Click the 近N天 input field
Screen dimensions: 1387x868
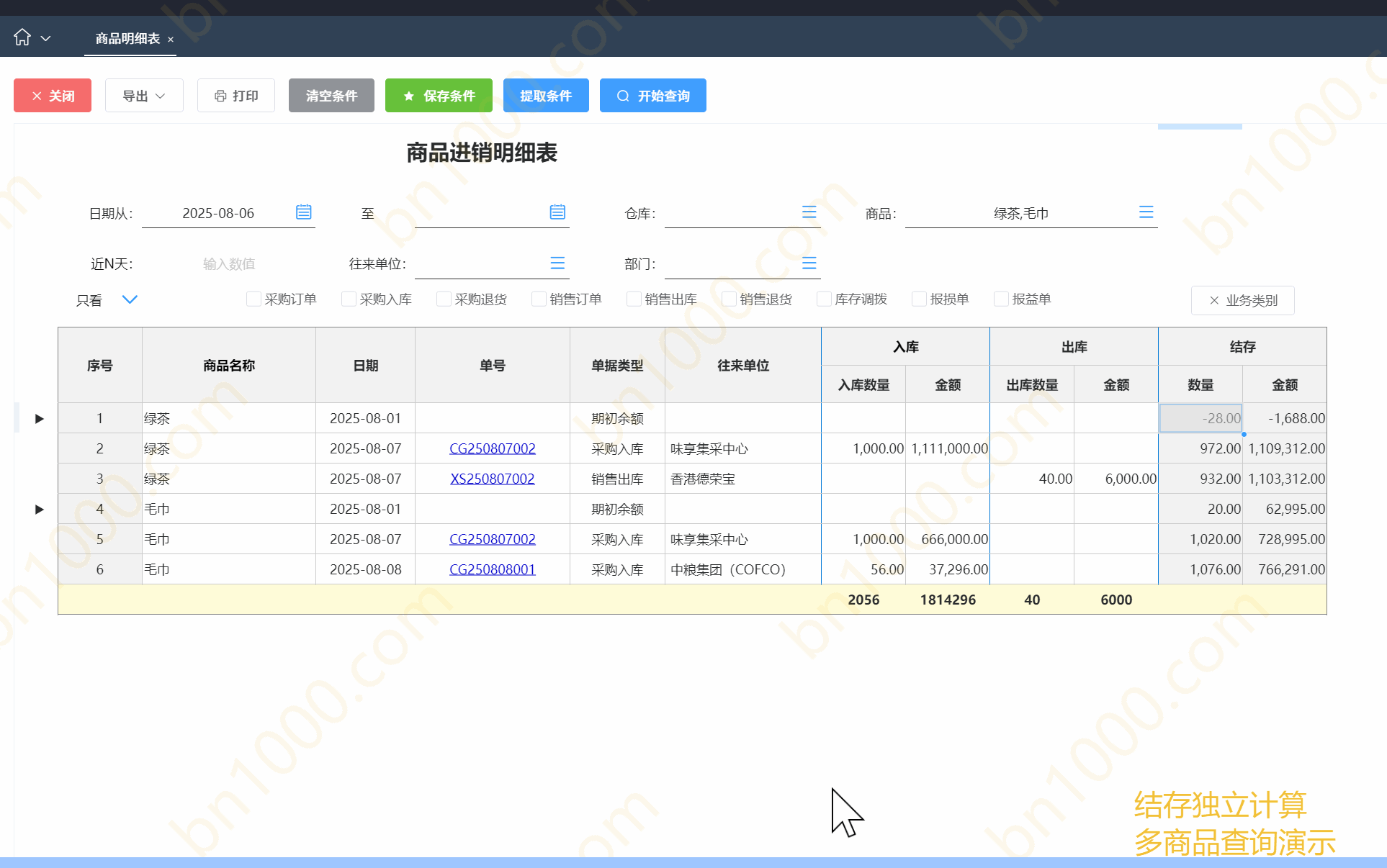[x=229, y=264]
